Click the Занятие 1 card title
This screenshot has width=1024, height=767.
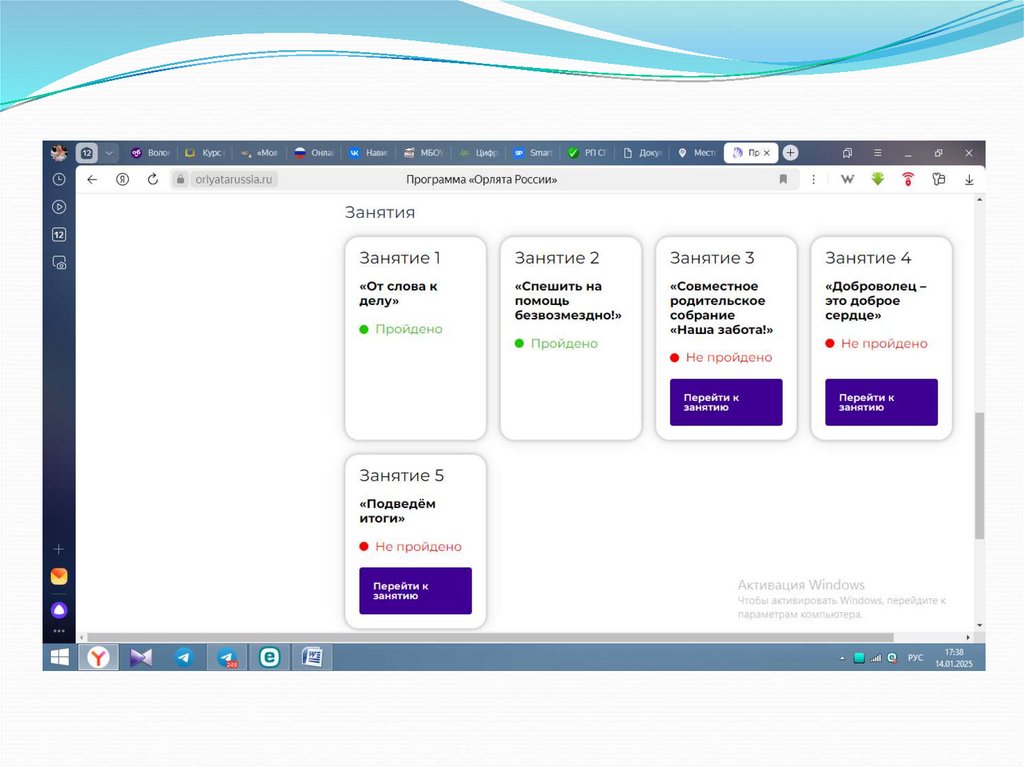coord(400,258)
